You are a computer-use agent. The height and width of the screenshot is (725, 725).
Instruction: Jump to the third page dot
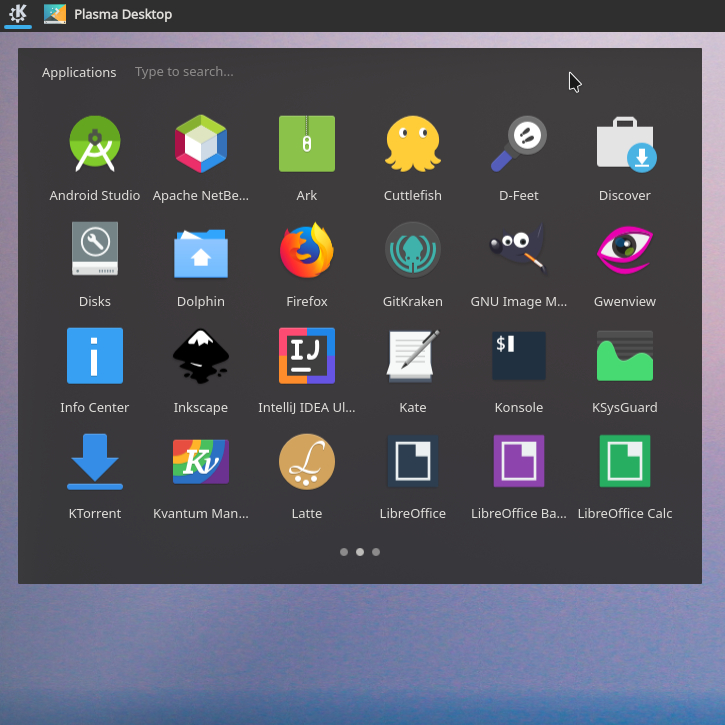coord(376,552)
